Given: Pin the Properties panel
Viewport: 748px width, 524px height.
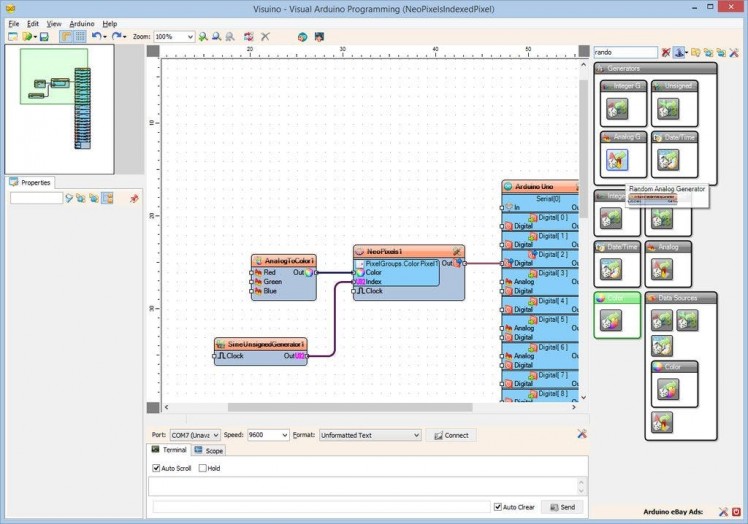Looking at the screenshot, I should (x=134, y=198).
